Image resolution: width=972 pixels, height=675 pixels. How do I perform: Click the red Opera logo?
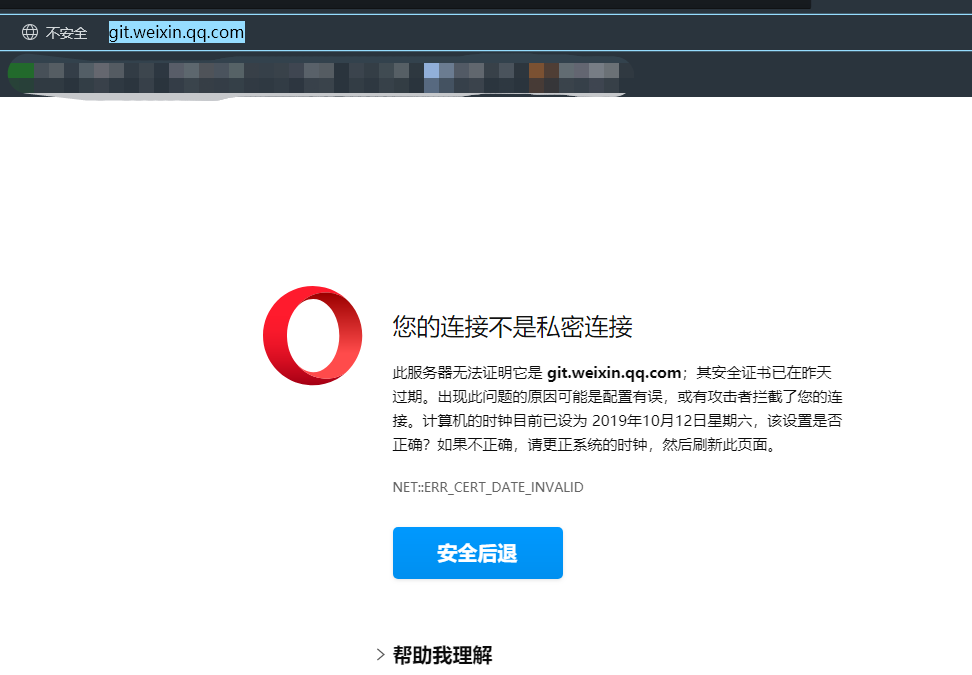(312, 335)
